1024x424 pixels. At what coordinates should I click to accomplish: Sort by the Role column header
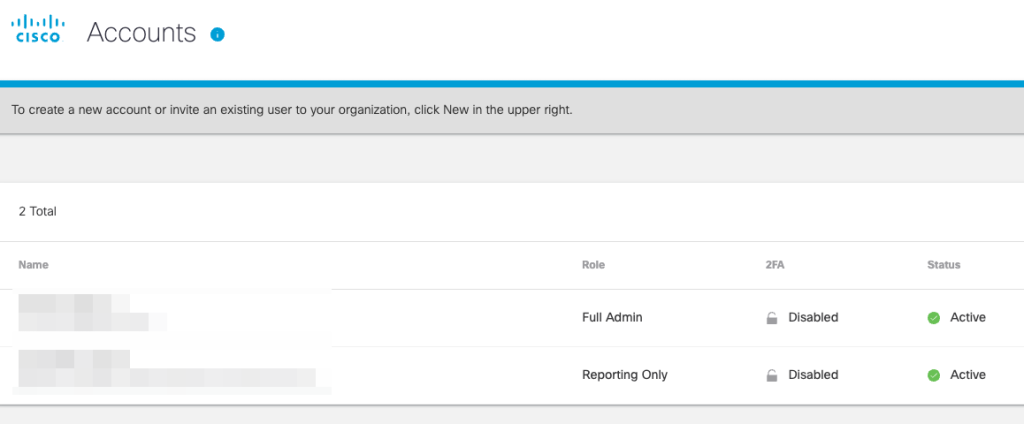point(593,265)
